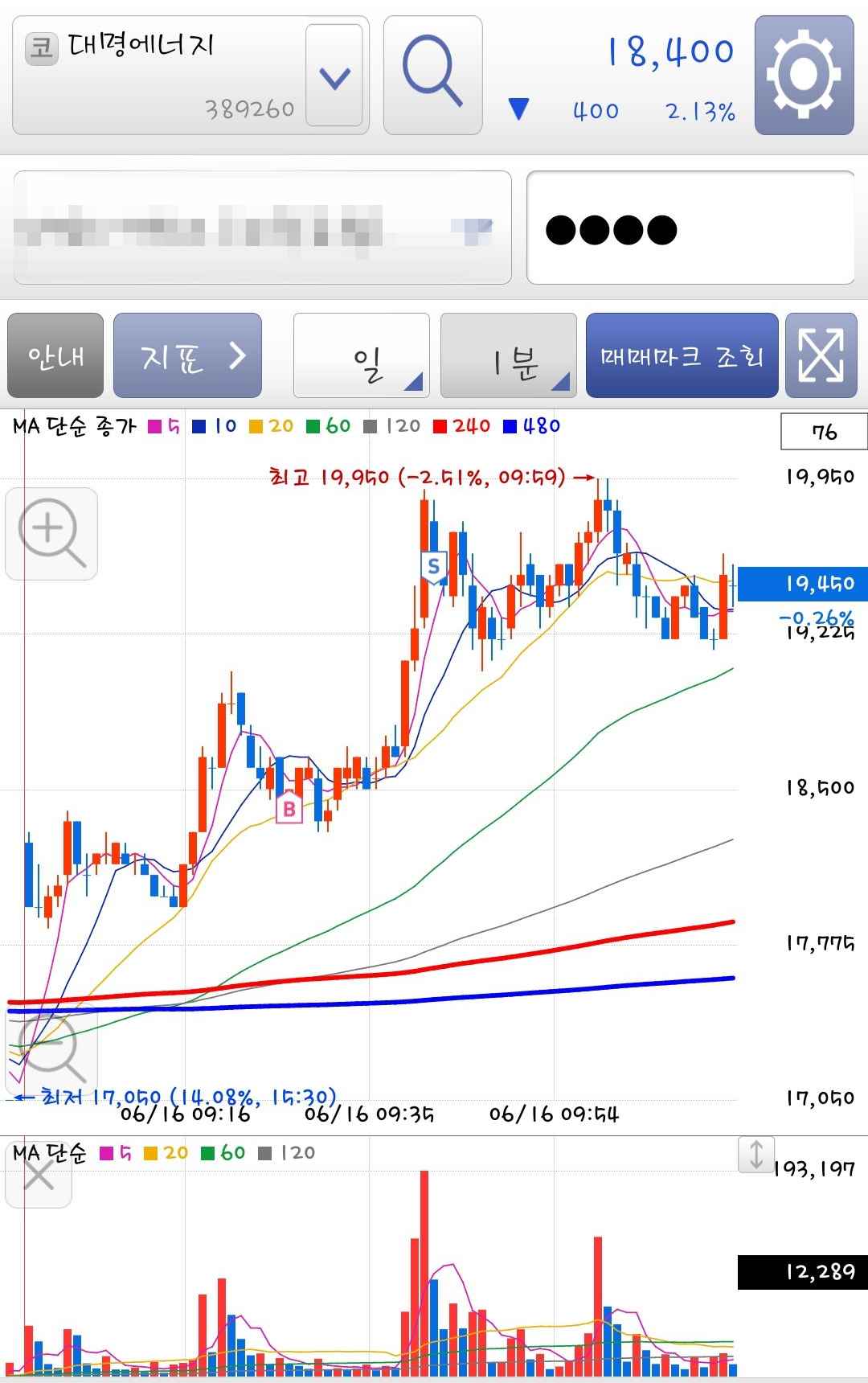The image size is (868, 1383).
Task: Click the 193,197 volume axis label
Action: (814, 1168)
